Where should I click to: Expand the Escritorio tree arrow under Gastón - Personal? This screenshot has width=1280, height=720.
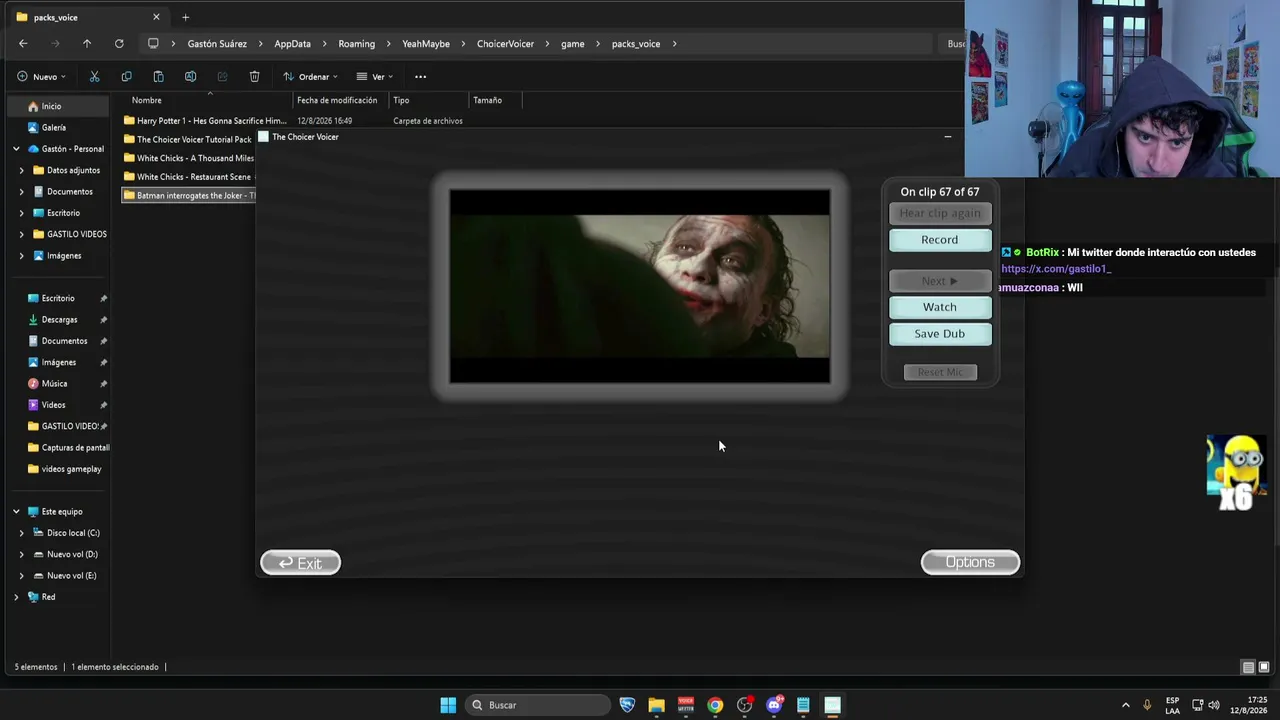pos(22,213)
